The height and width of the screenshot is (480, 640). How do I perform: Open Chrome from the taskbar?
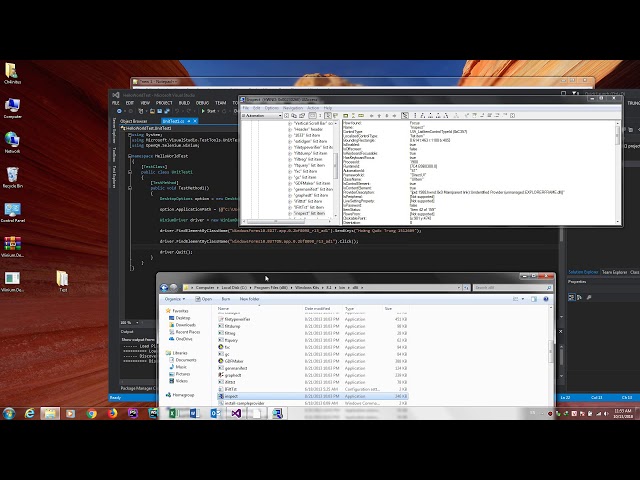(91, 413)
